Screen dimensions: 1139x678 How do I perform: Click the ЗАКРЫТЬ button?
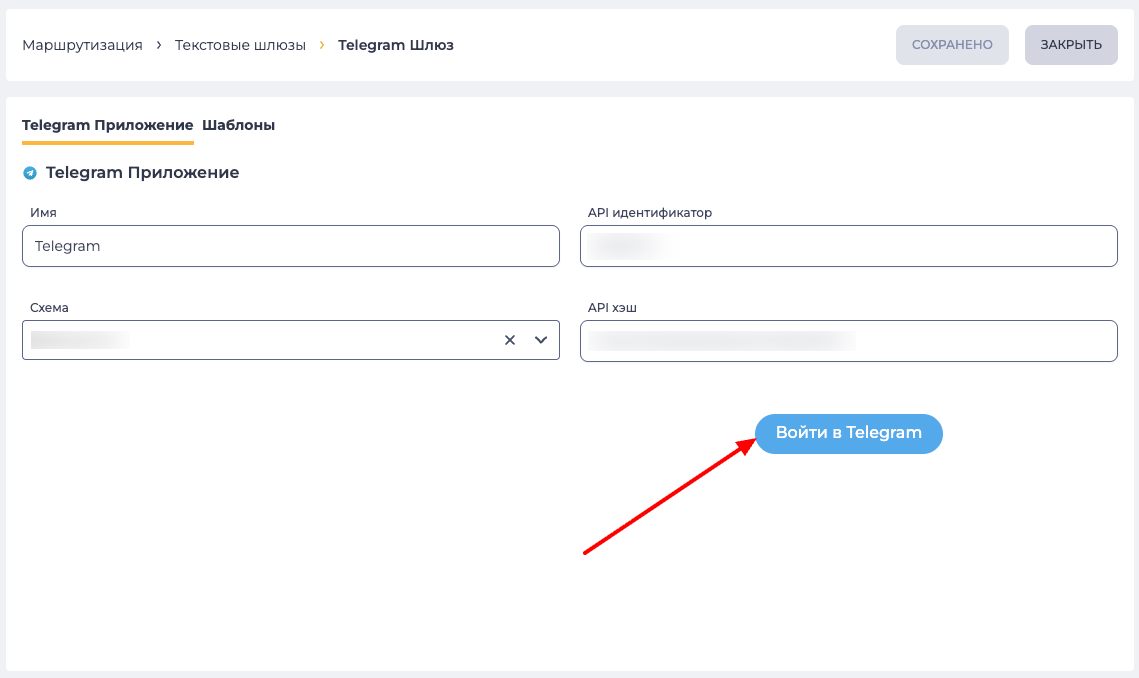1071,45
